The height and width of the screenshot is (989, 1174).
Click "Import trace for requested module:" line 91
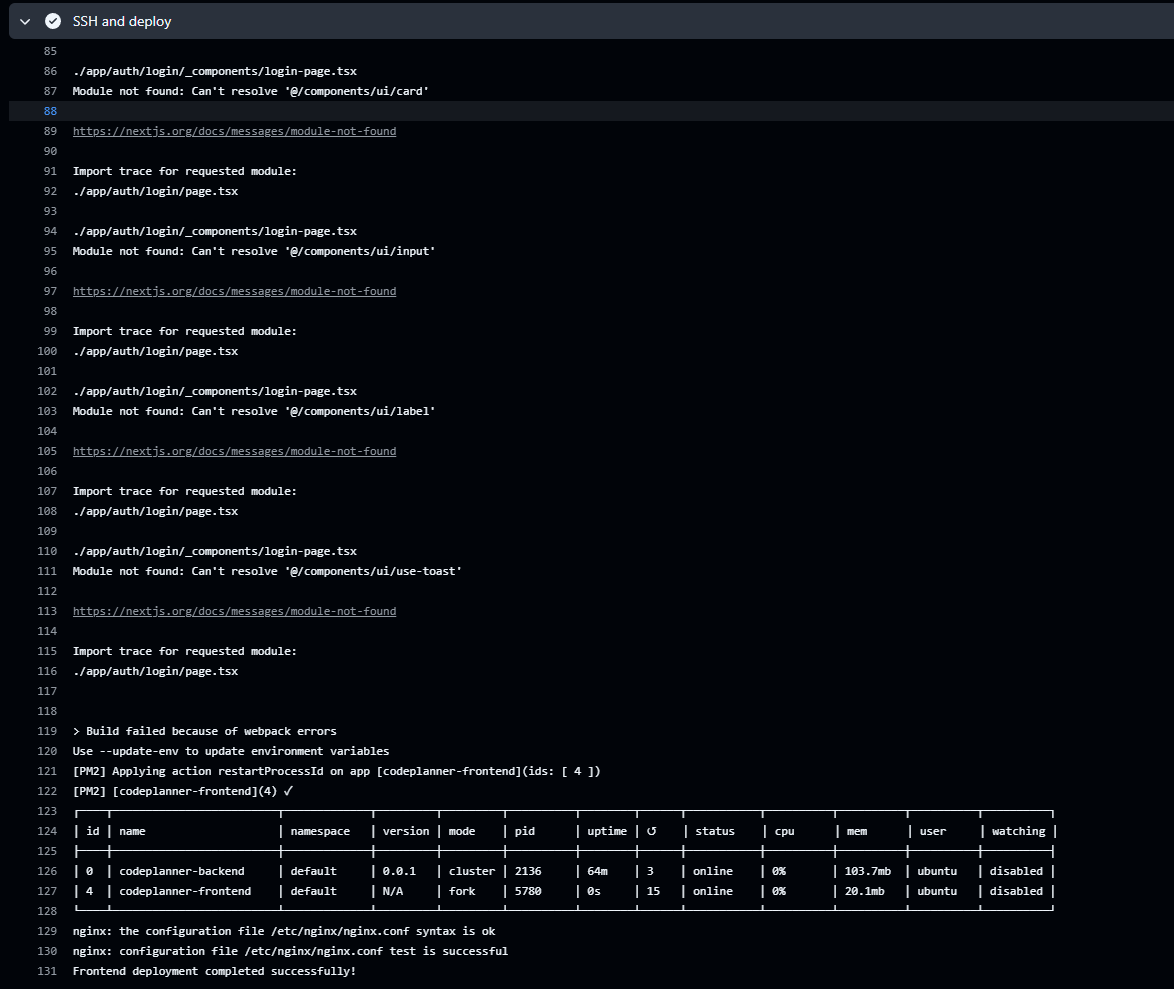184,171
